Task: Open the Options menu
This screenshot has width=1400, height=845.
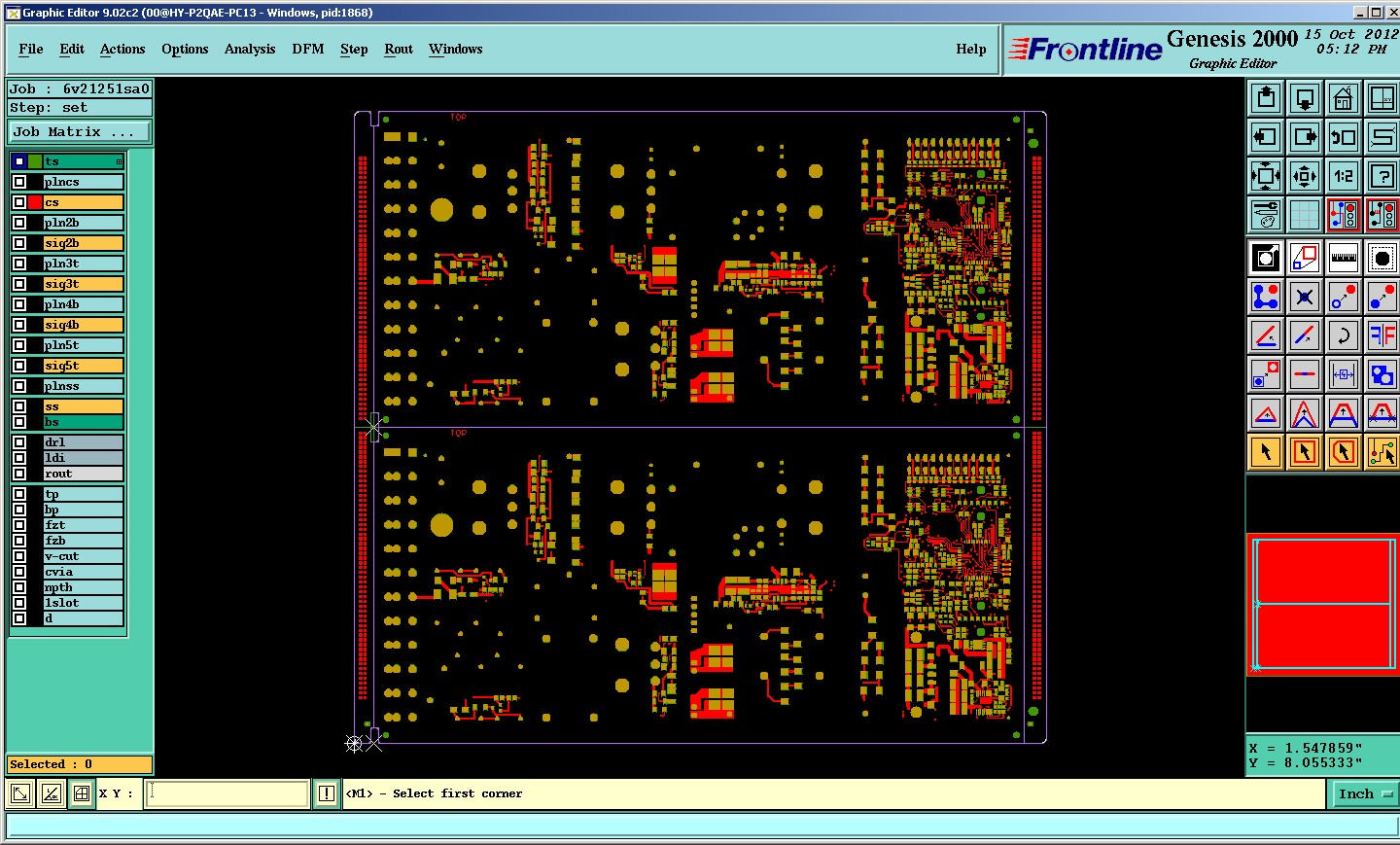Action: [185, 49]
